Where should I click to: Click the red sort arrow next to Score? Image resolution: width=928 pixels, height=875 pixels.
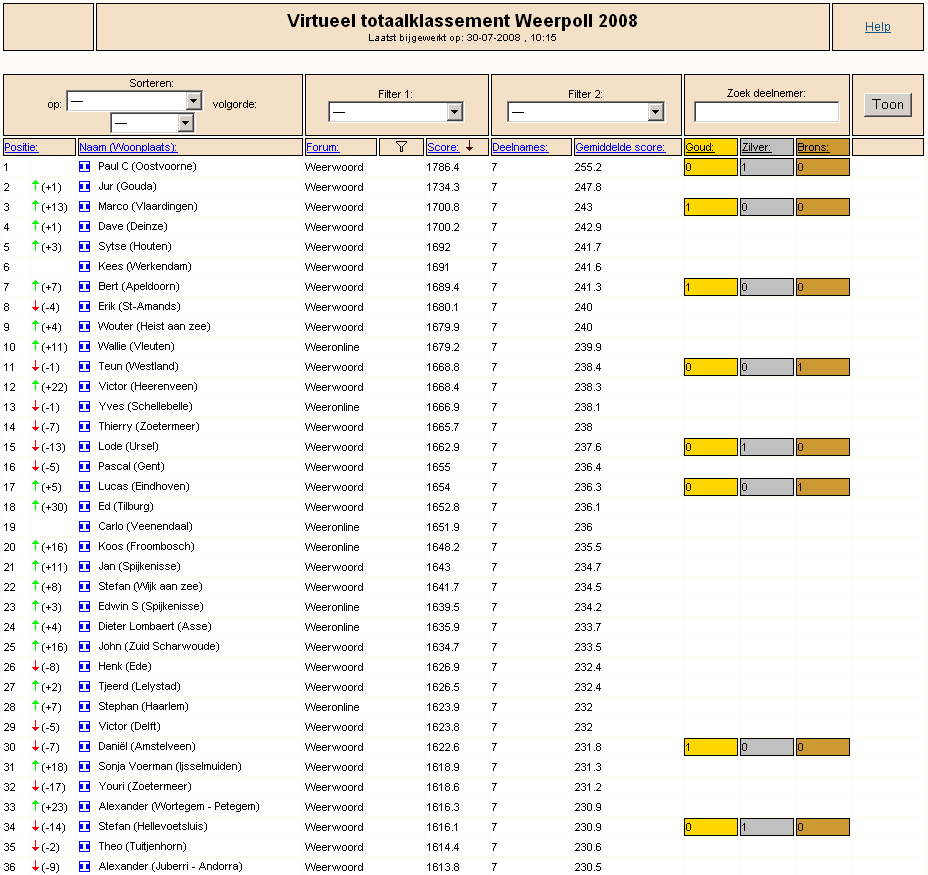pos(469,146)
